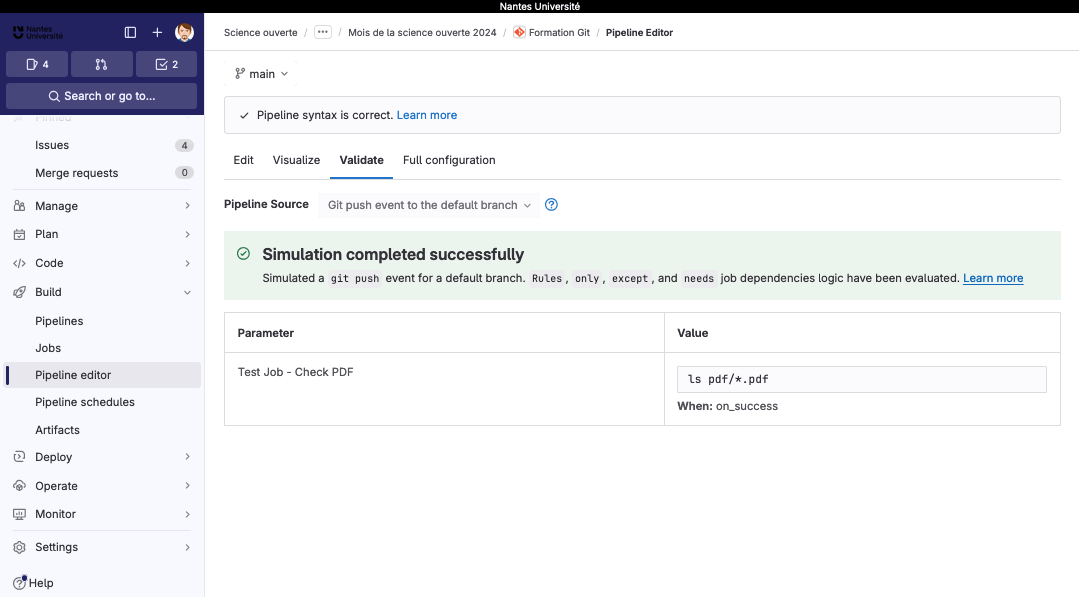The image size is (1080, 597).
Task: Open Pipeline Source dropdown
Action: [x=429, y=205]
